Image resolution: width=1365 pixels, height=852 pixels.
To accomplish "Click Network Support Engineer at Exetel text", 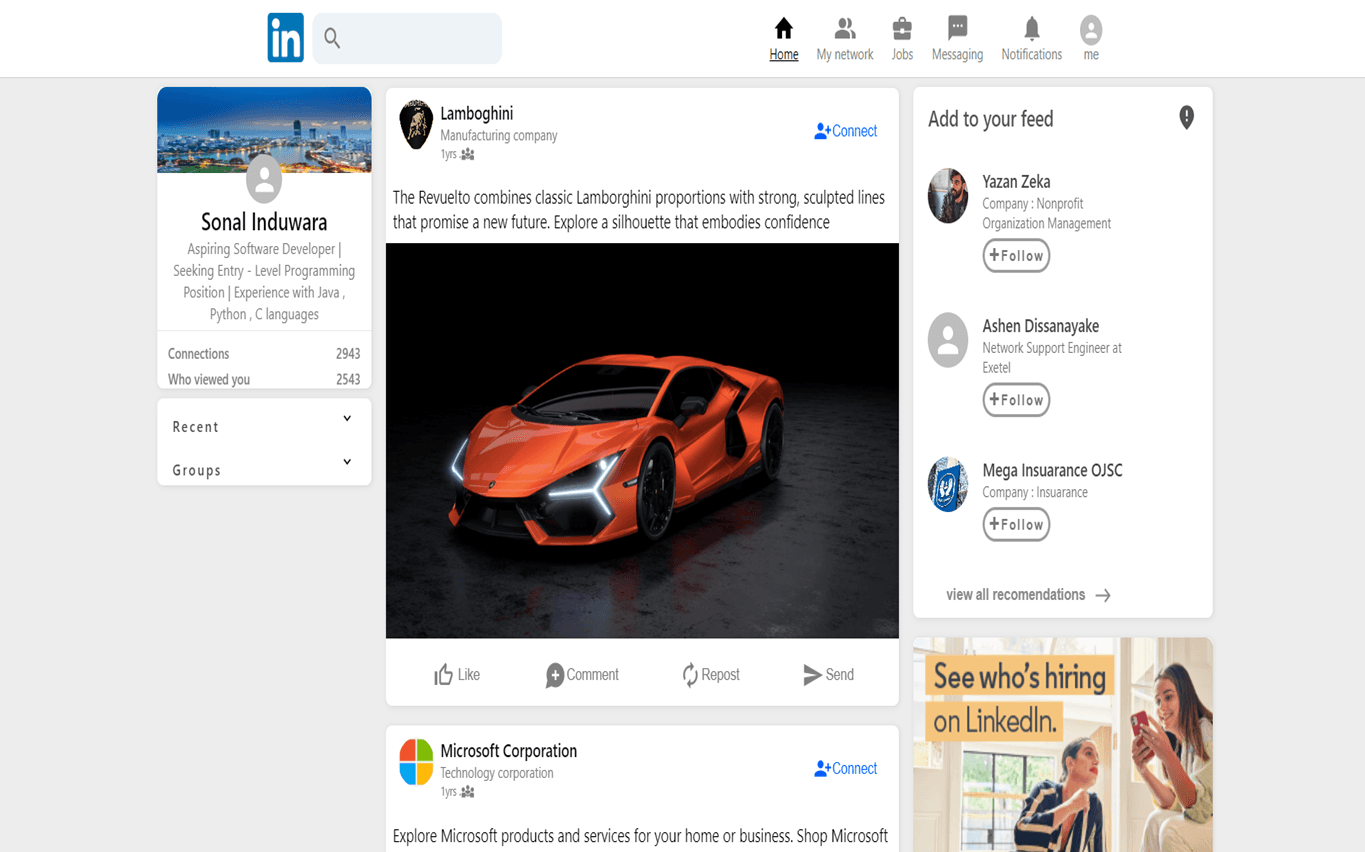I will click(x=1052, y=358).
